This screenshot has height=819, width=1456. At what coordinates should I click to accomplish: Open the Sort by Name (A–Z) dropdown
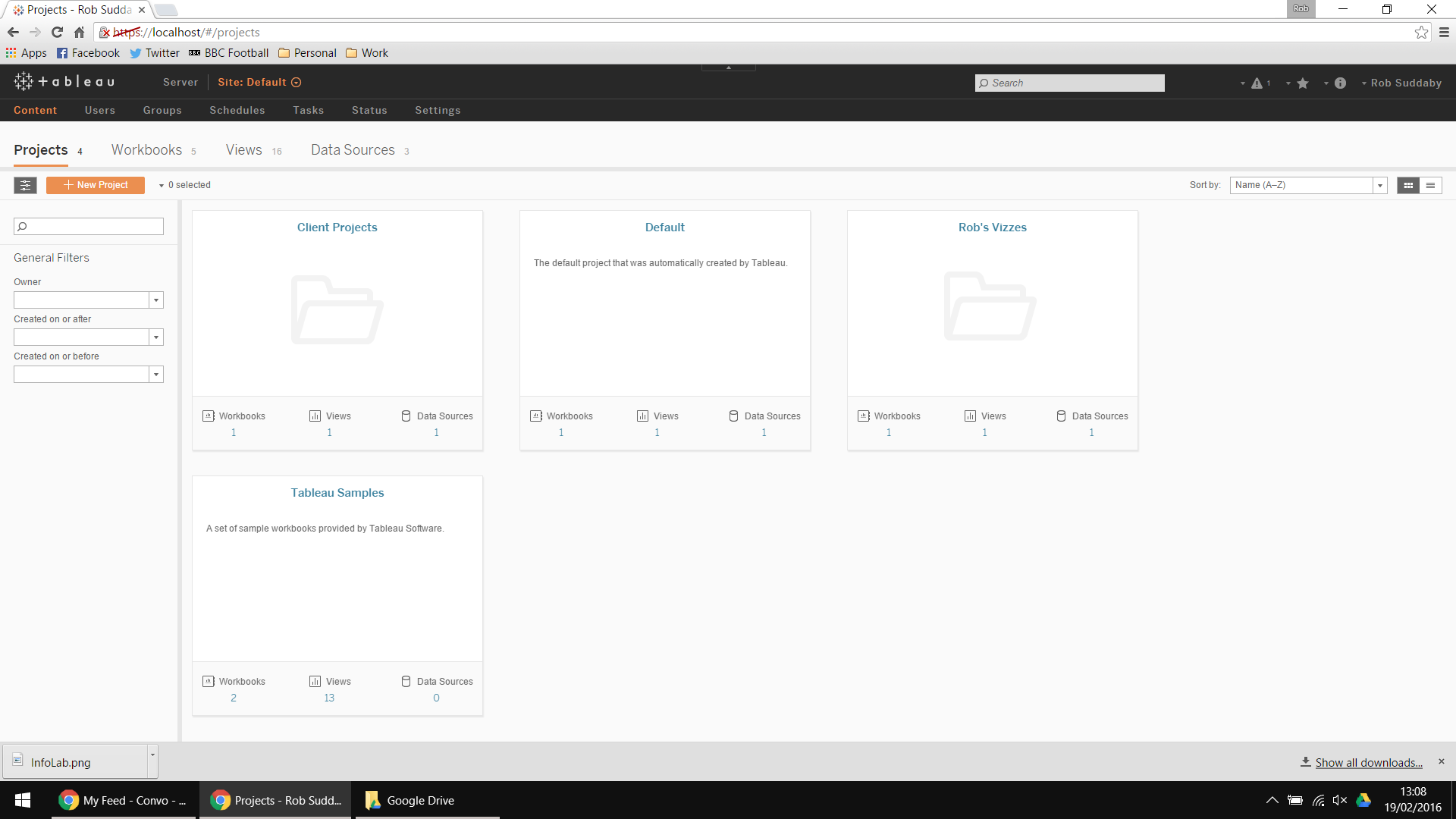coord(1308,185)
